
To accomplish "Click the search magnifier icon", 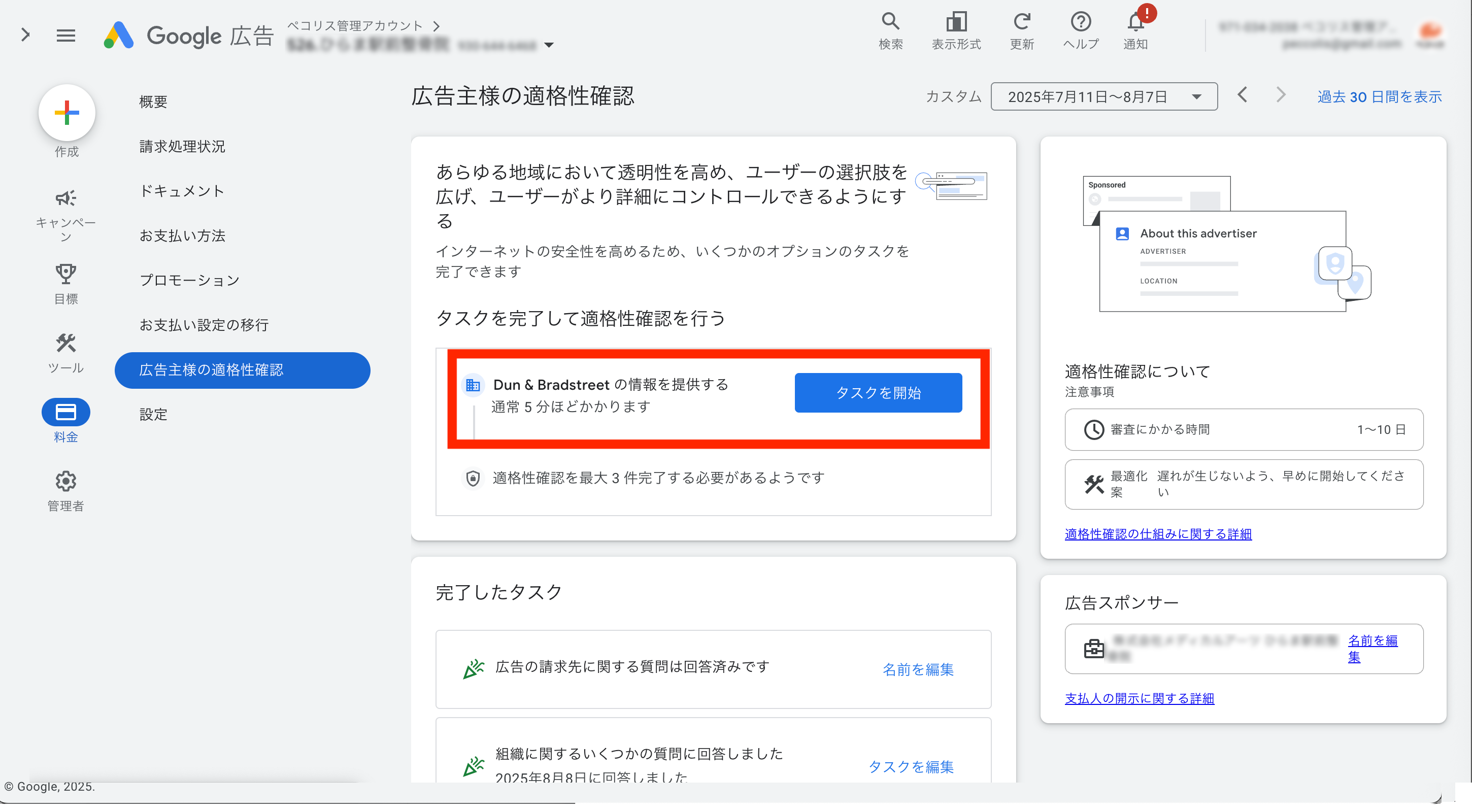I will click(x=890, y=22).
